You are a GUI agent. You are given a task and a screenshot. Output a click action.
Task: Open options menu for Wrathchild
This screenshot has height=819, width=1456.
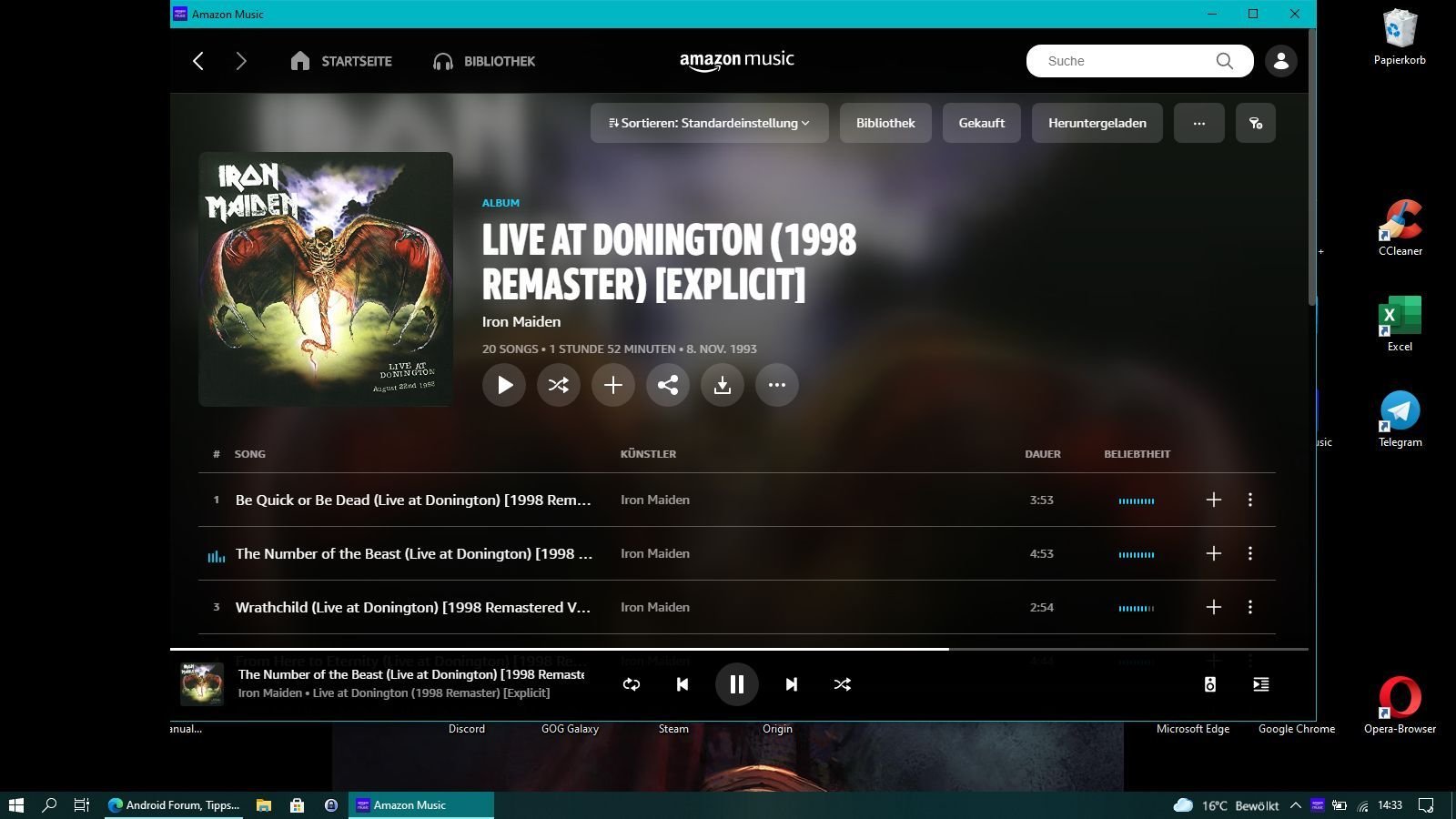(1250, 607)
